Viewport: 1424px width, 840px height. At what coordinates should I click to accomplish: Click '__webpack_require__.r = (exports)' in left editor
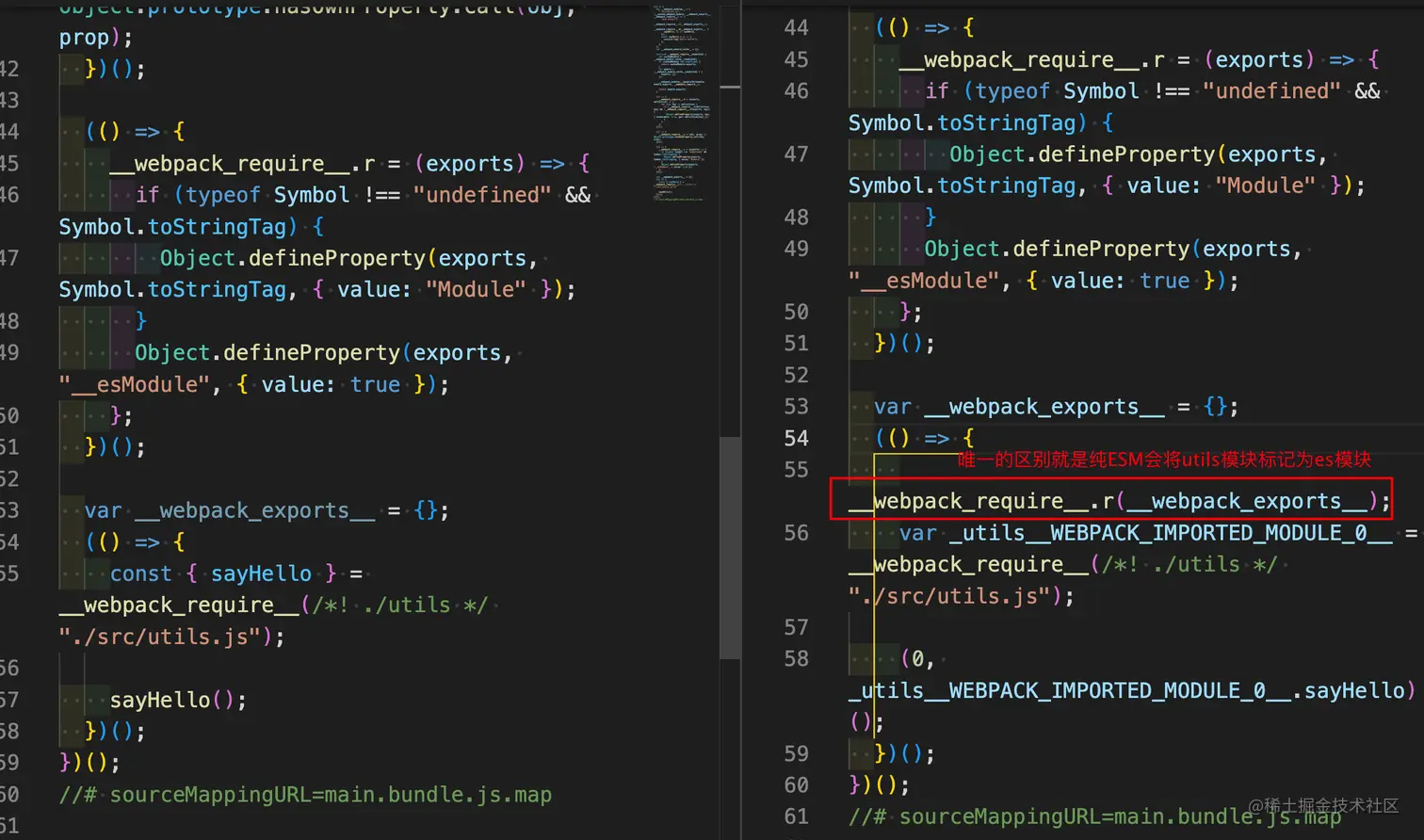click(317, 164)
